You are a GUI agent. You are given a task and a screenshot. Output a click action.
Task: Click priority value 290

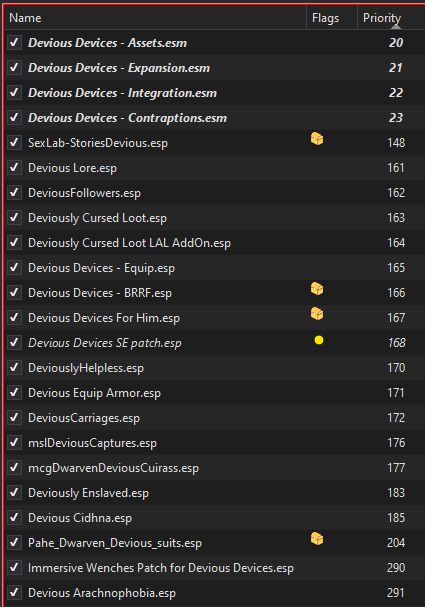pyautogui.click(x=396, y=568)
